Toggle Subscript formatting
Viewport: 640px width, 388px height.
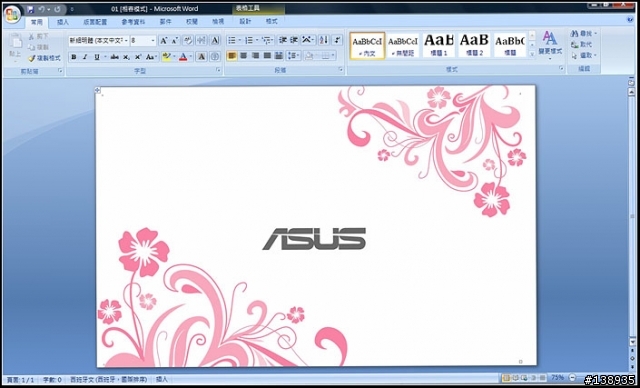(127, 57)
